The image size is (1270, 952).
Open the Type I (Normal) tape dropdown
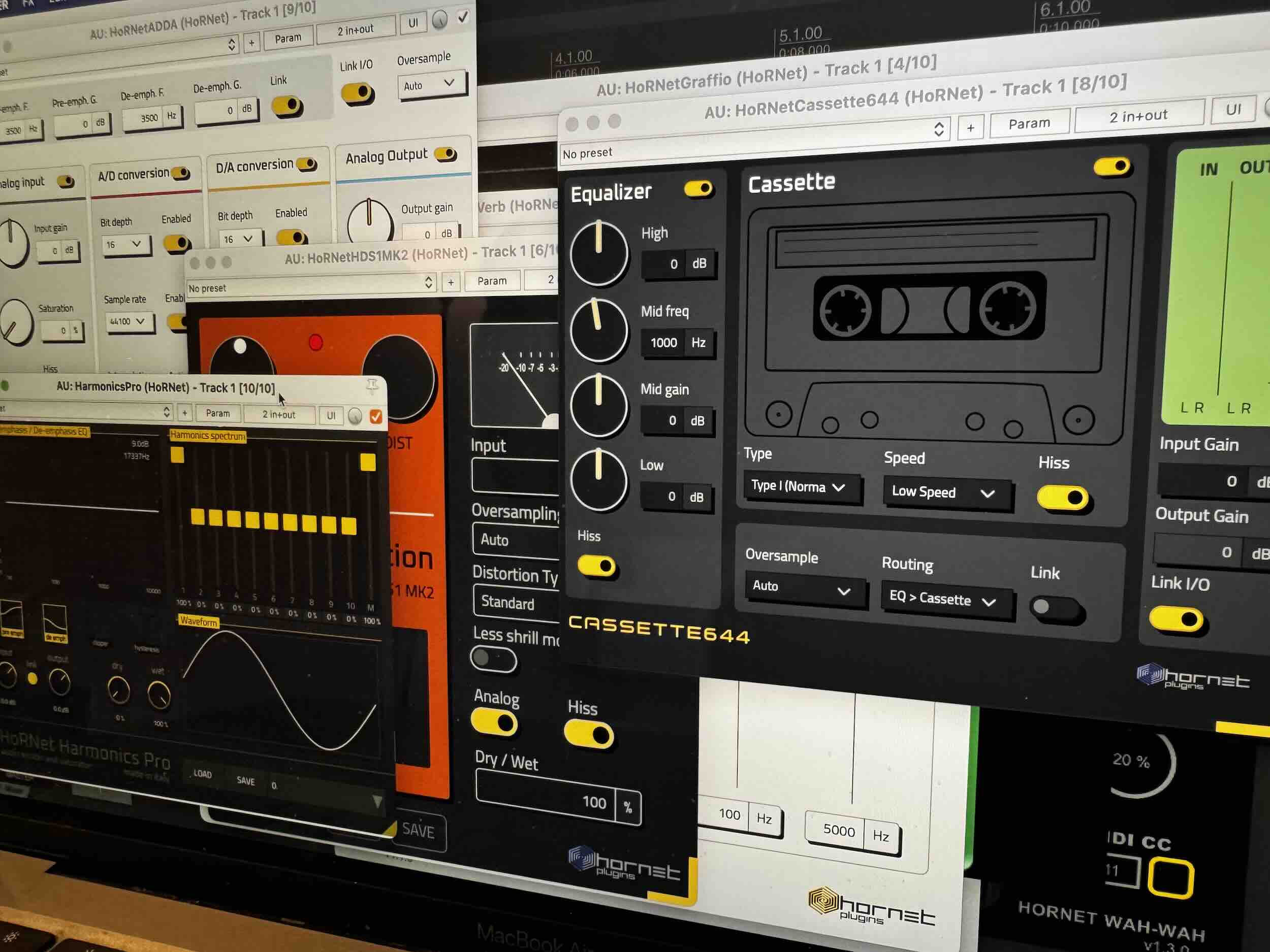pos(802,487)
